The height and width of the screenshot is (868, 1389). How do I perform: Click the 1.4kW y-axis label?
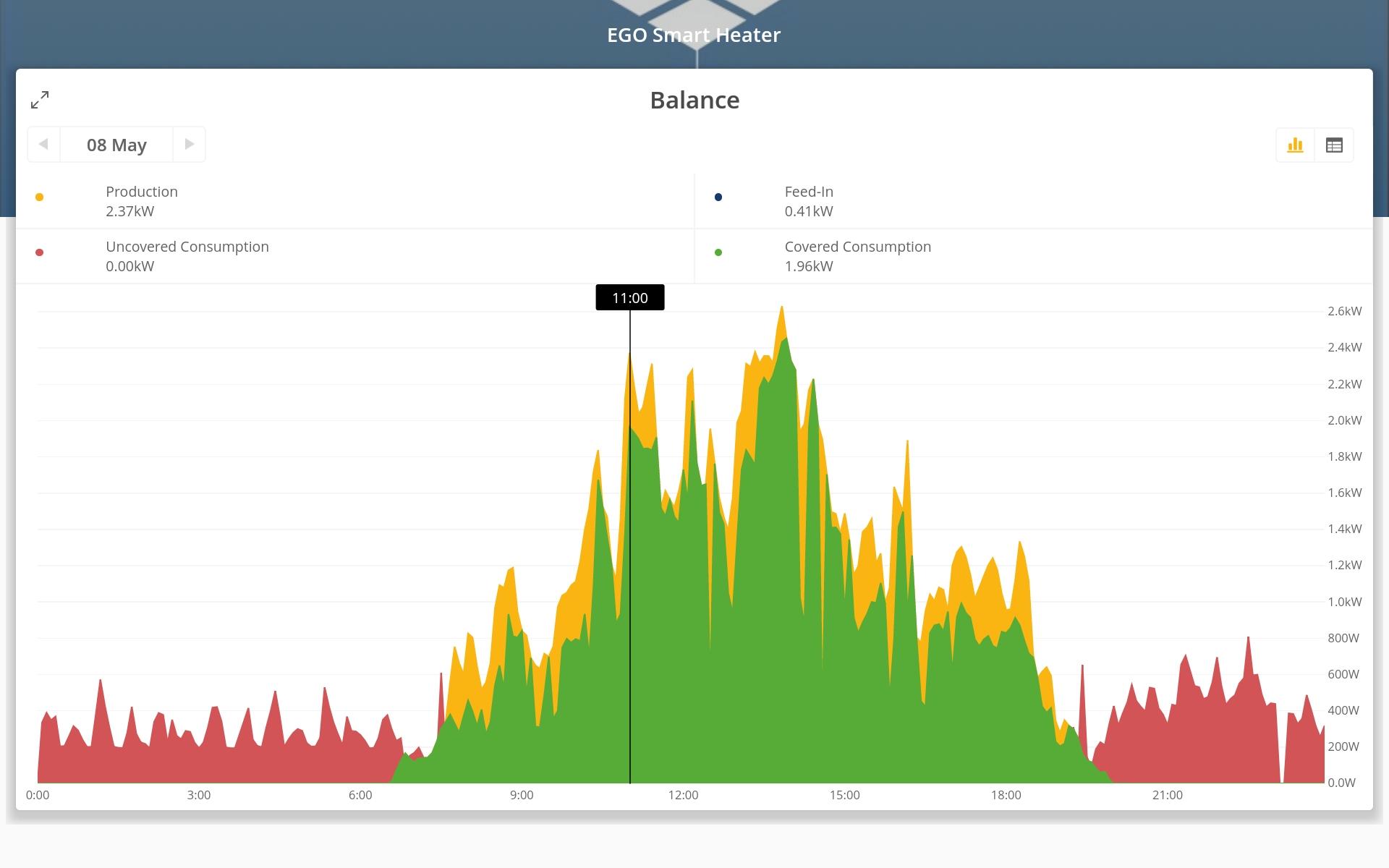click(x=1344, y=529)
